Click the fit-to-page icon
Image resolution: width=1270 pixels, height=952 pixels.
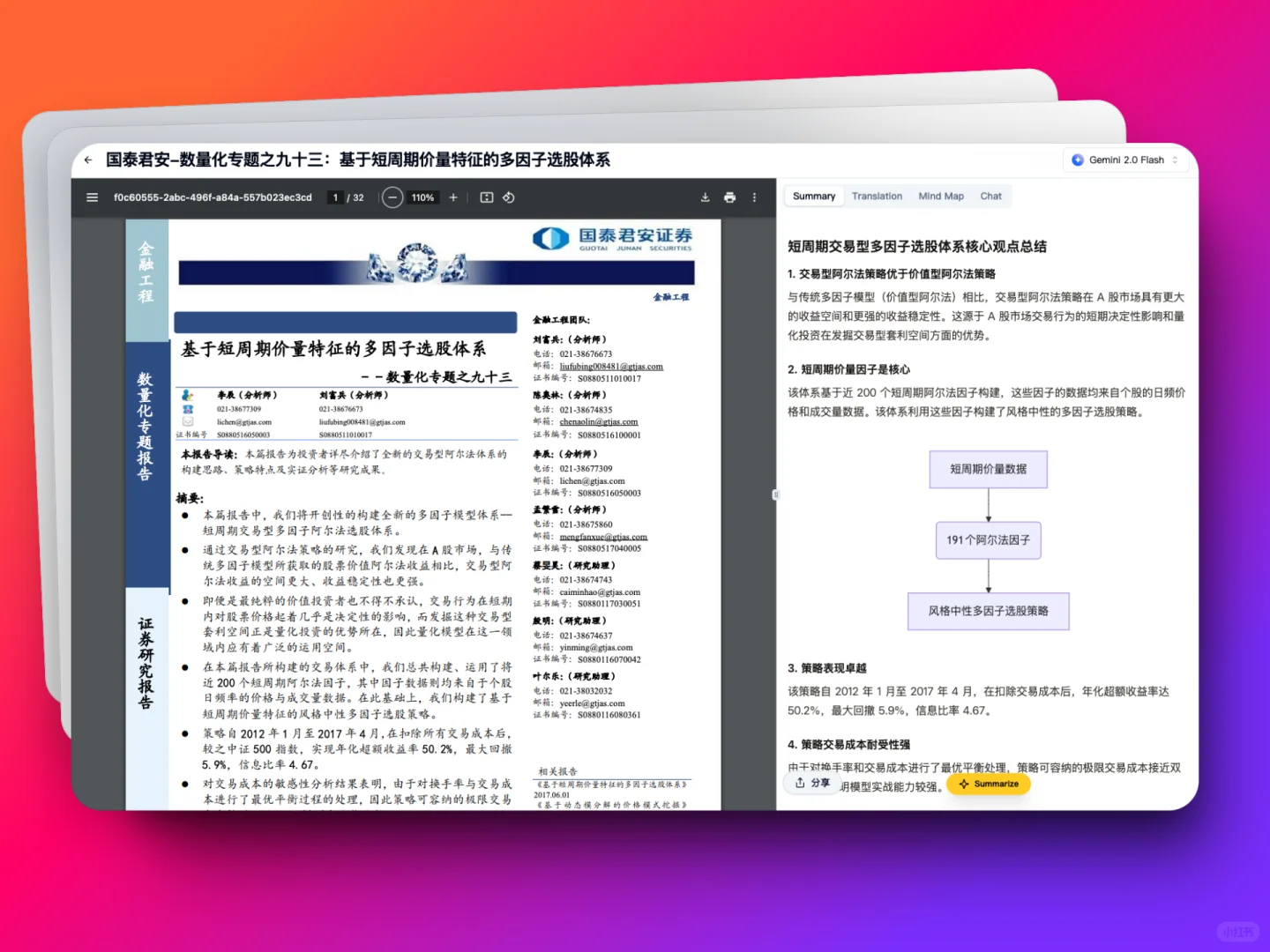tap(486, 197)
